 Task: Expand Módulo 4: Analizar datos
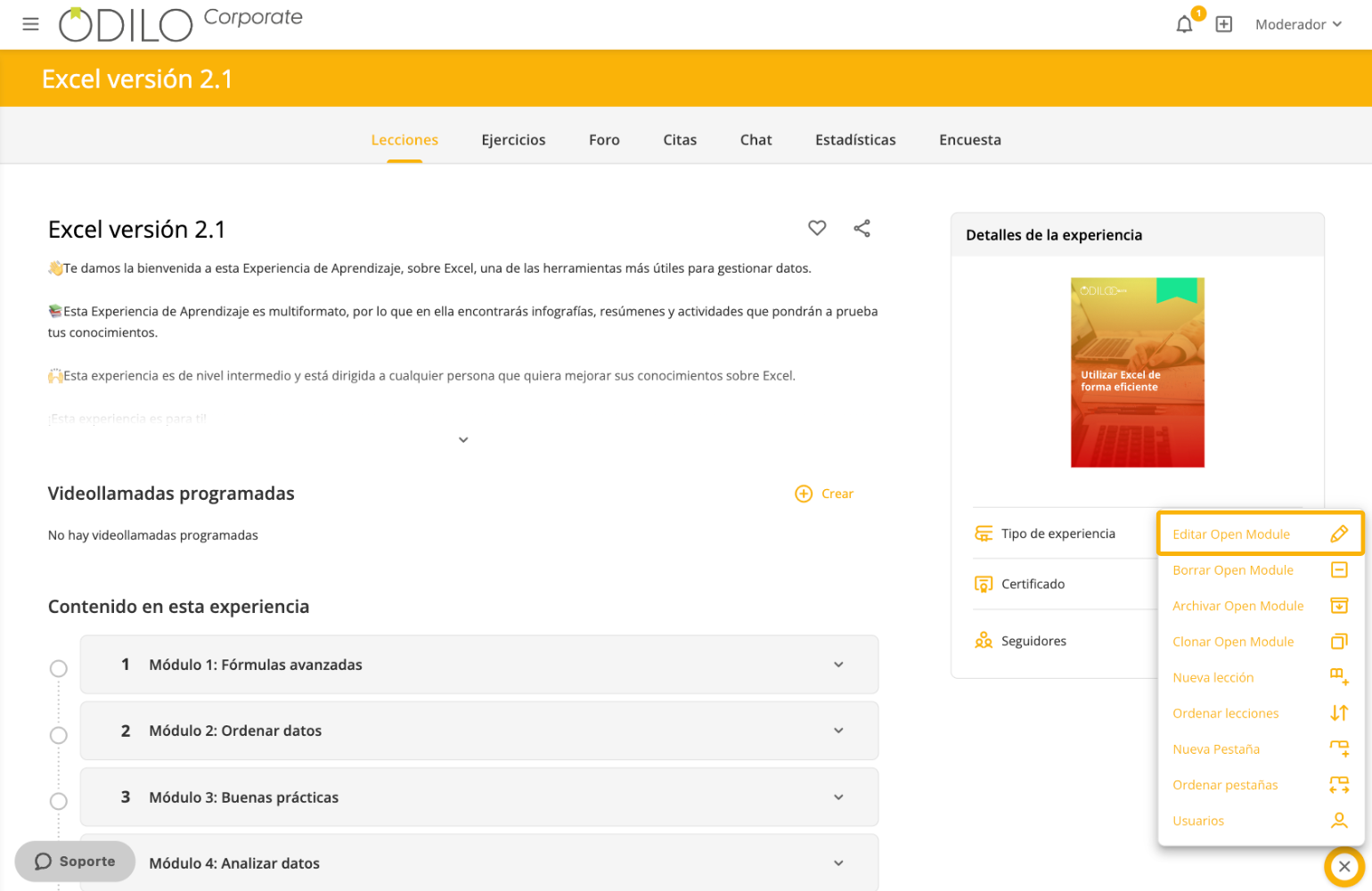[479, 862]
